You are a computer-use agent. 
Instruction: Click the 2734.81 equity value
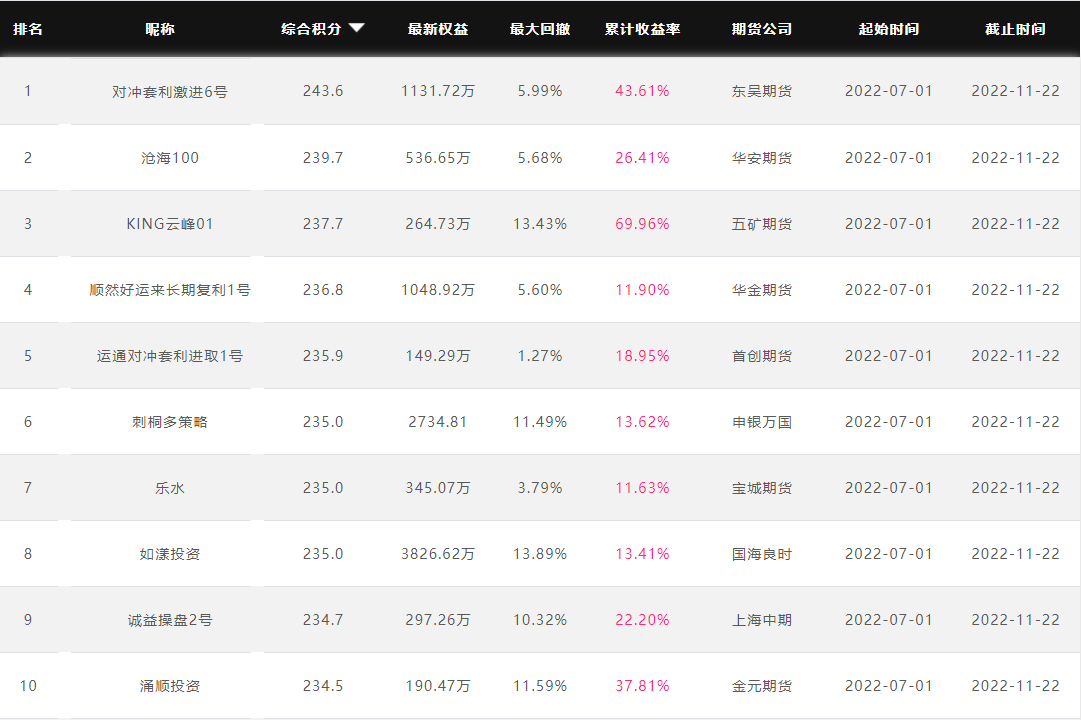click(438, 422)
